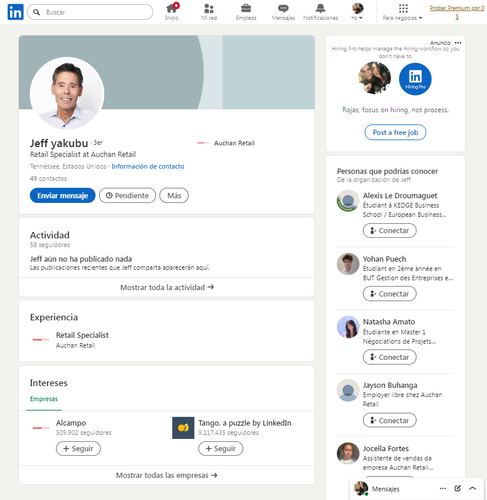The image size is (487, 500).
Task: Open Joceila Fortes profile
Action: point(386,449)
